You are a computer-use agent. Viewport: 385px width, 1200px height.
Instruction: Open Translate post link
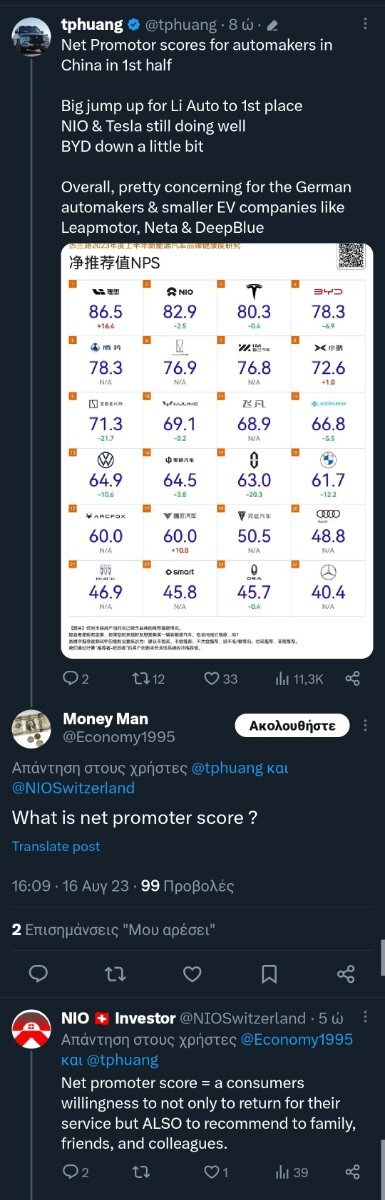pos(56,846)
